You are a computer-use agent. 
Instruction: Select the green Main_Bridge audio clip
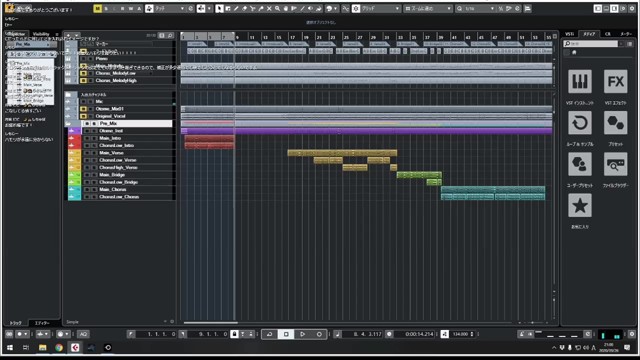coord(419,175)
